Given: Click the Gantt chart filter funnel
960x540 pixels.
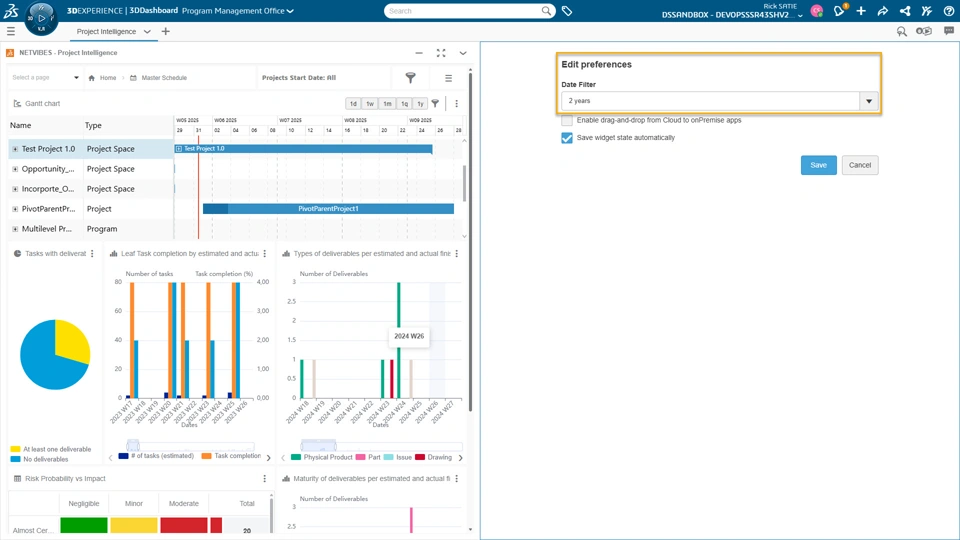Looking at the screenshot, I should 435,103.
